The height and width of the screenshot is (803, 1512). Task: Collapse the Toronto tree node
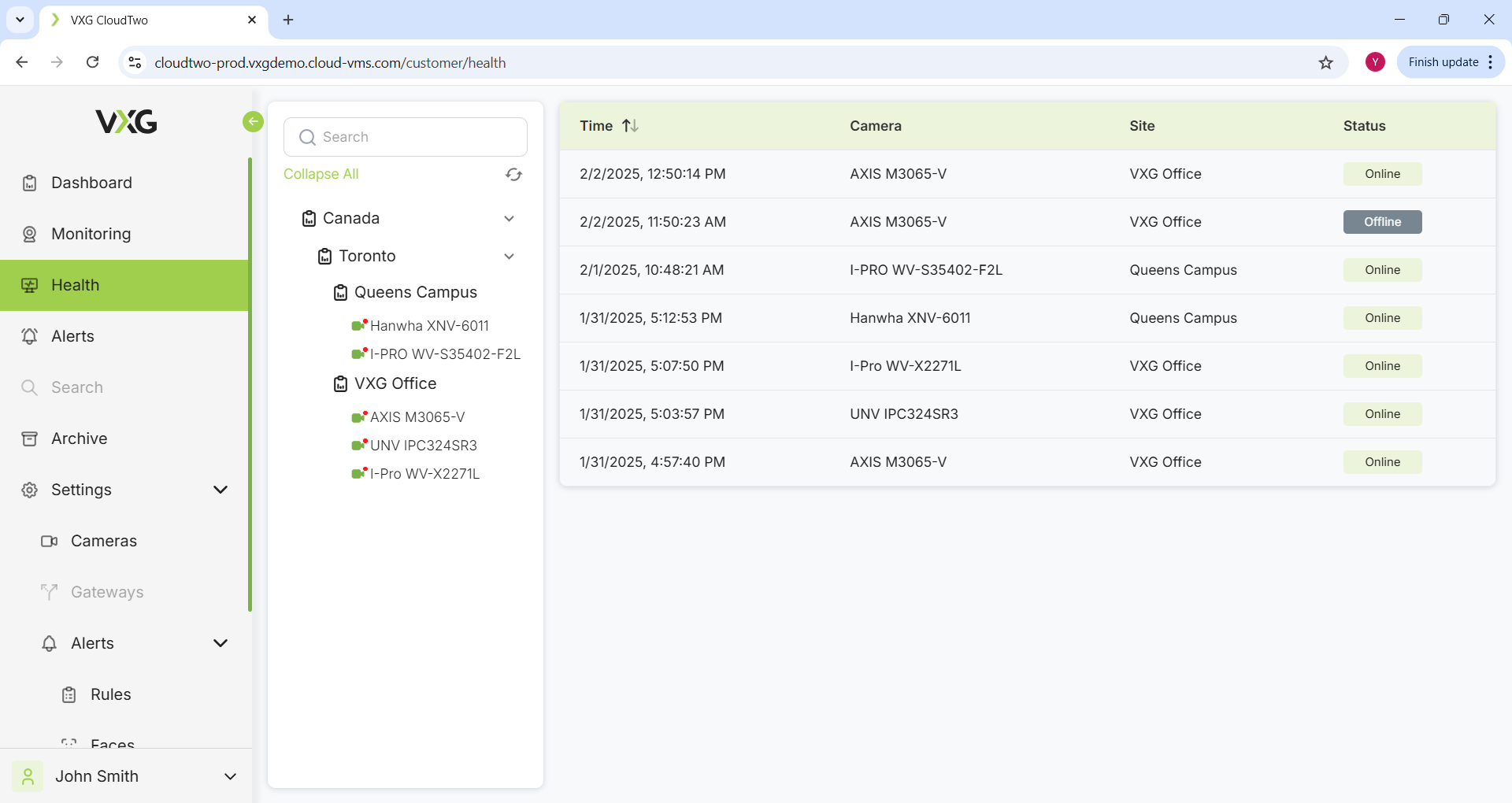(509, 257)
